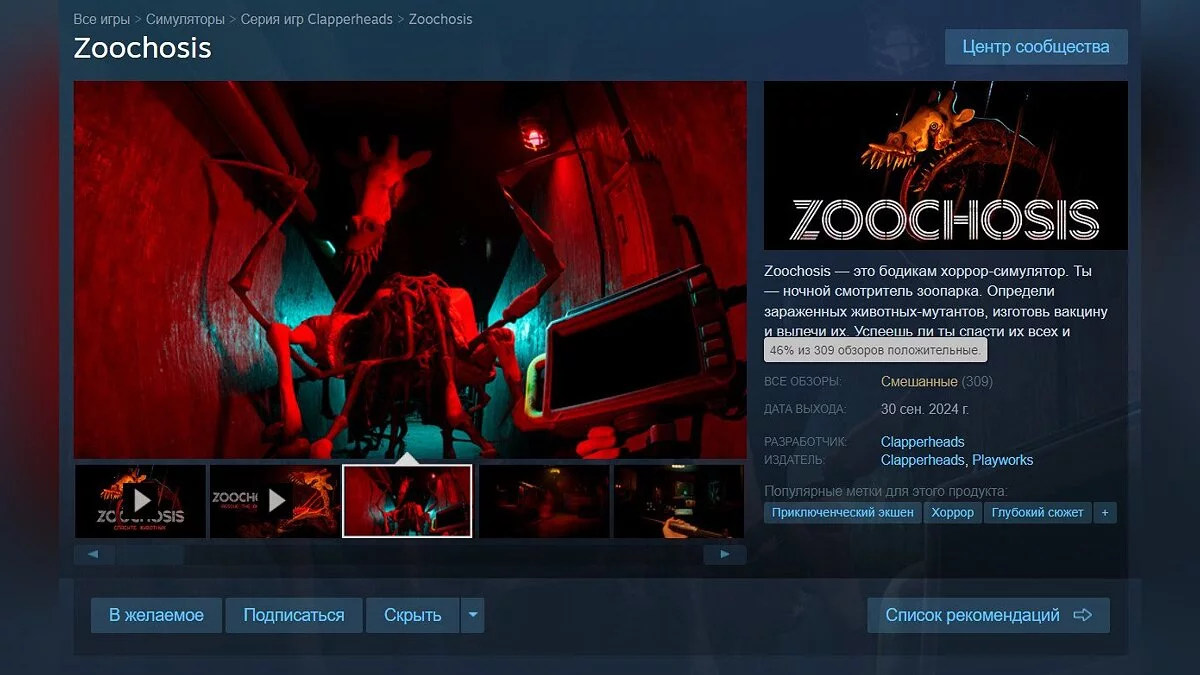Click the Zoochosis page title
Image resolution: width=1200 pixels, height=675 pixels.
point(142,48)
